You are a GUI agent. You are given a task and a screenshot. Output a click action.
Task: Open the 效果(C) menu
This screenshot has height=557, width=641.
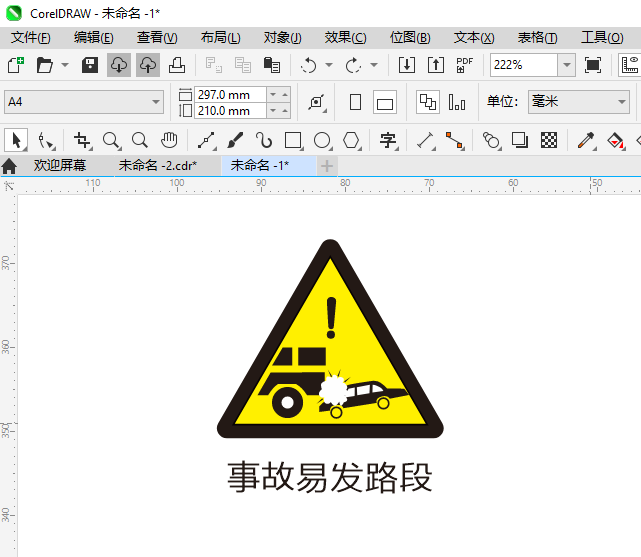[345, 38]
